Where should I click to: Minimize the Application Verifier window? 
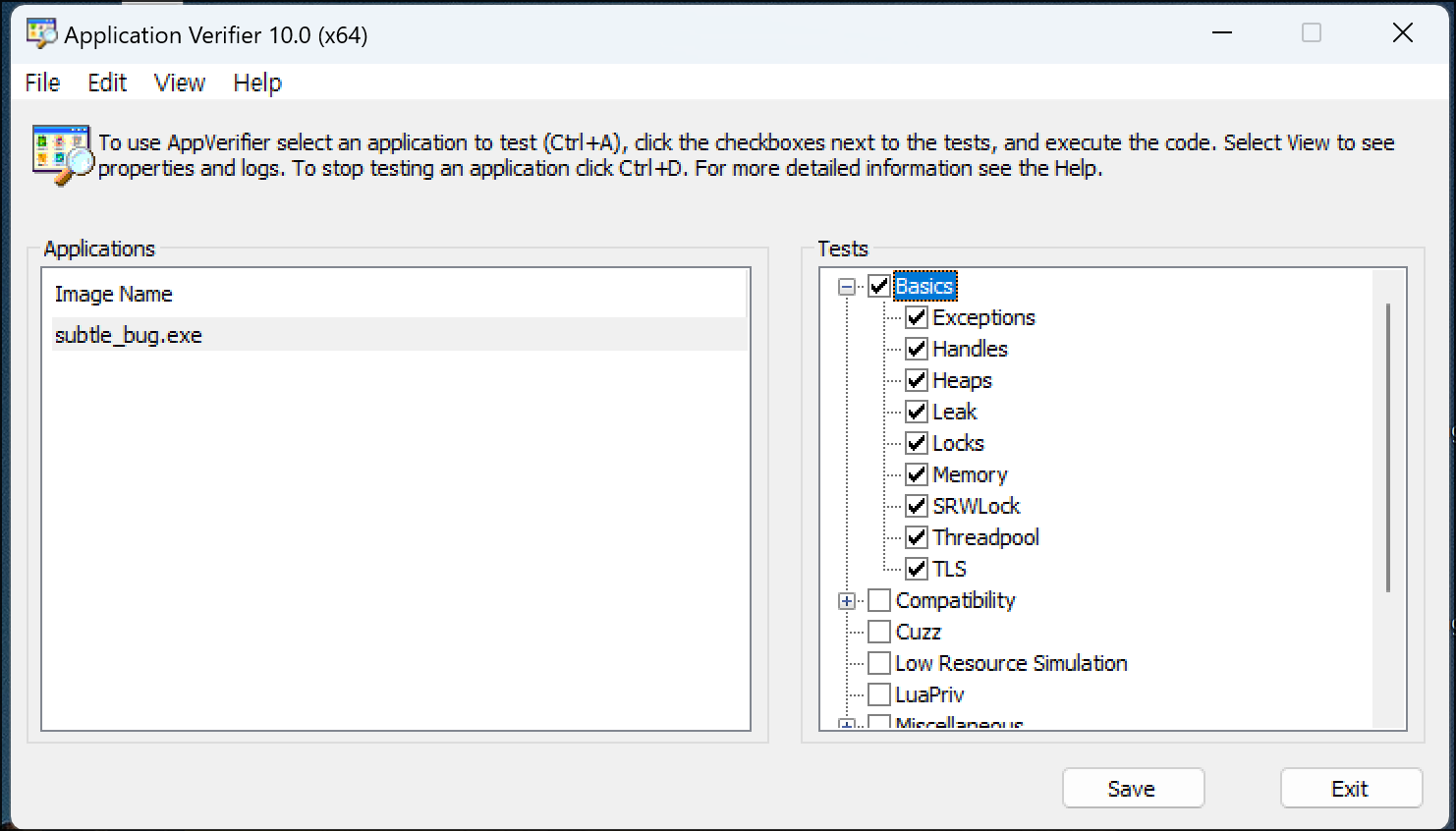click(1222, 33)
